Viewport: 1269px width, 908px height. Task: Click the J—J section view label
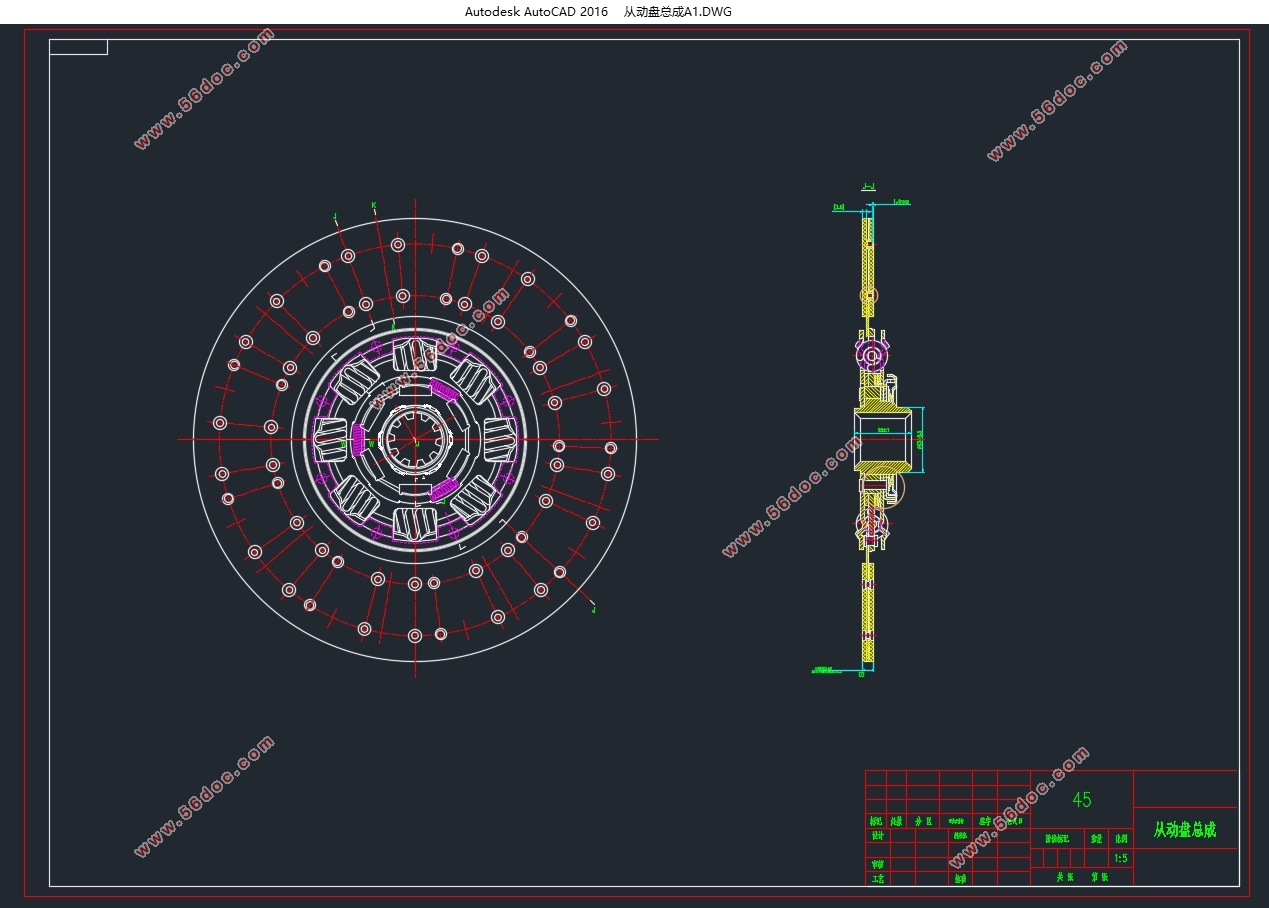tap(868, 187)
